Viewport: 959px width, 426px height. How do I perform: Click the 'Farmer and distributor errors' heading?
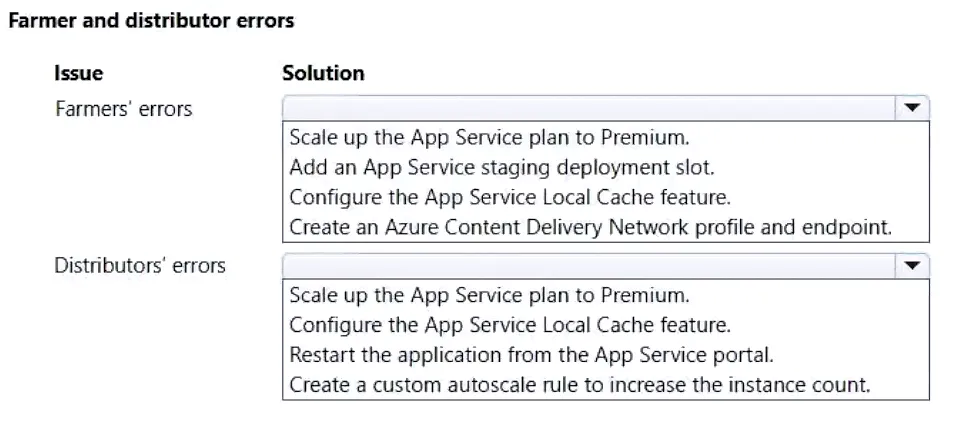[152, 21]
